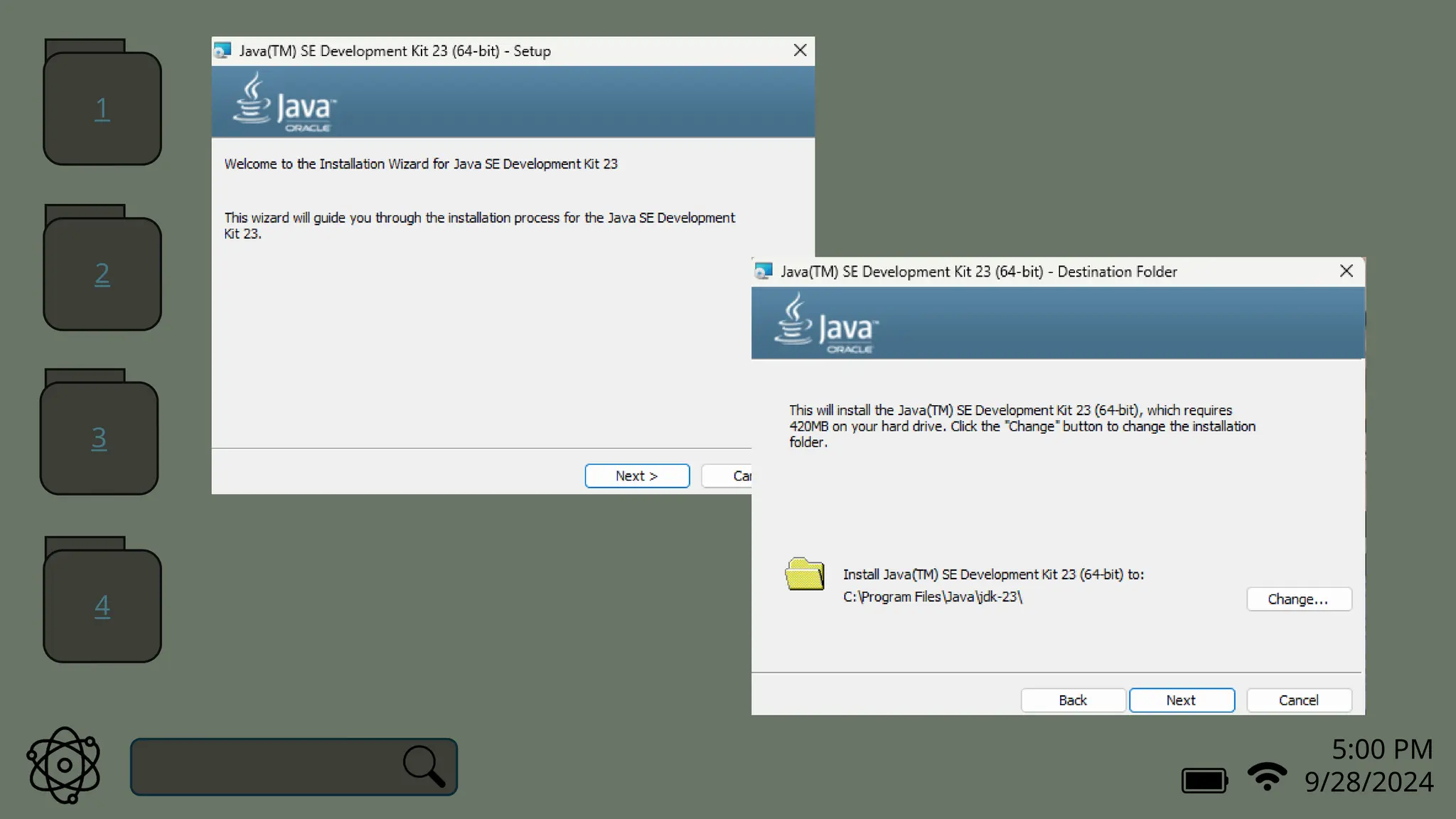Click the installer icon in Setup title bar
Screen dimensions: 1456x819
[223, 50]
